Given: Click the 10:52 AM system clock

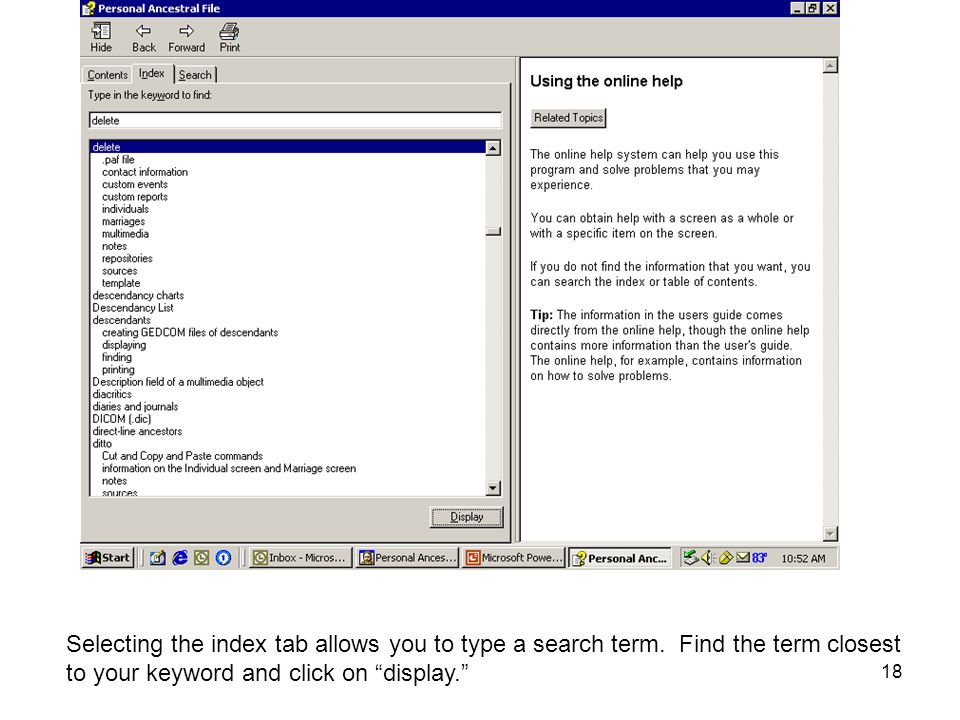Looking at the screenshot, I should 803,558.
